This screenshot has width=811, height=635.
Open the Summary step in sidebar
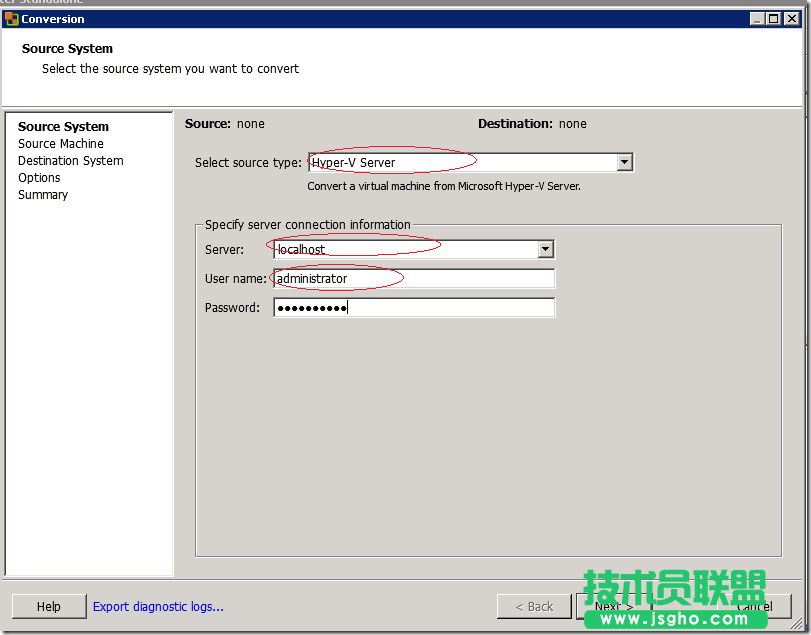42,194
